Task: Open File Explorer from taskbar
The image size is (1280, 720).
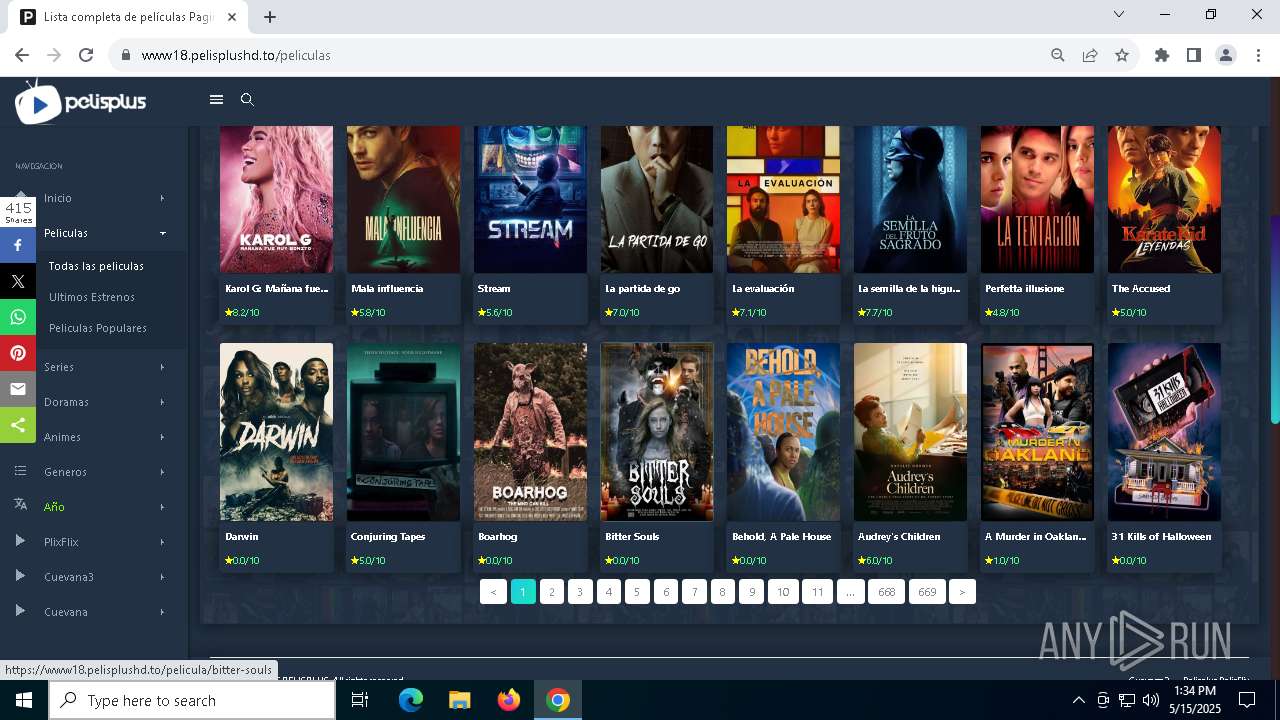Action: [460, 700]
